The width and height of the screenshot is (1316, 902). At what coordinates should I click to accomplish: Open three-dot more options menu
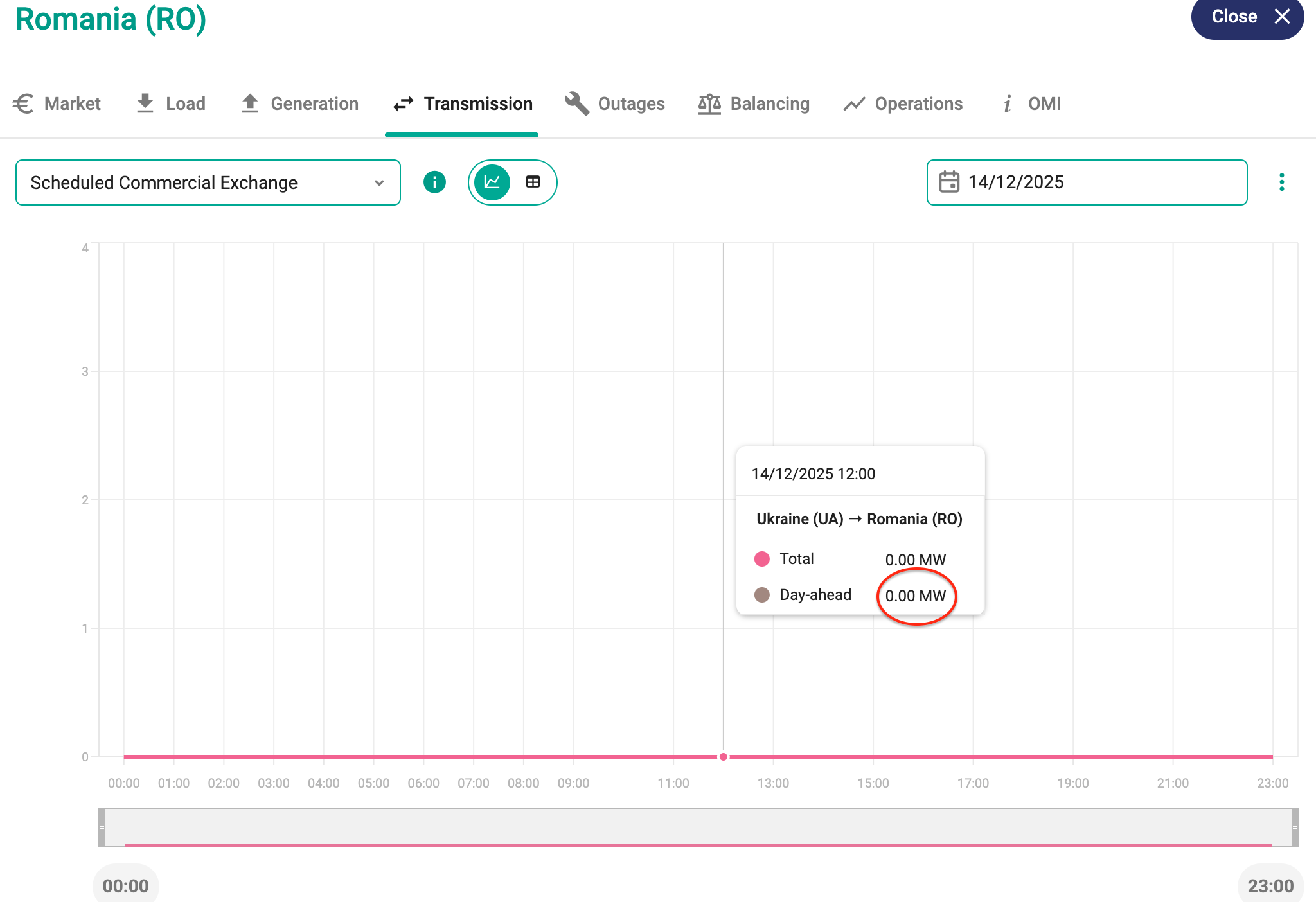click(x=1281, y=182)
